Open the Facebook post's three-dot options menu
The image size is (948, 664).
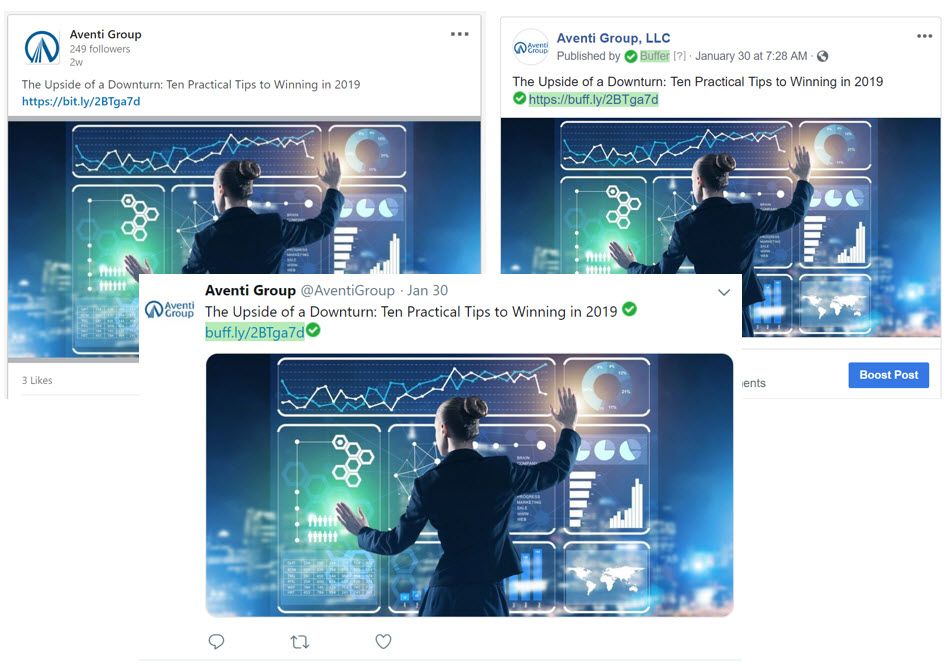click(924, 36)
